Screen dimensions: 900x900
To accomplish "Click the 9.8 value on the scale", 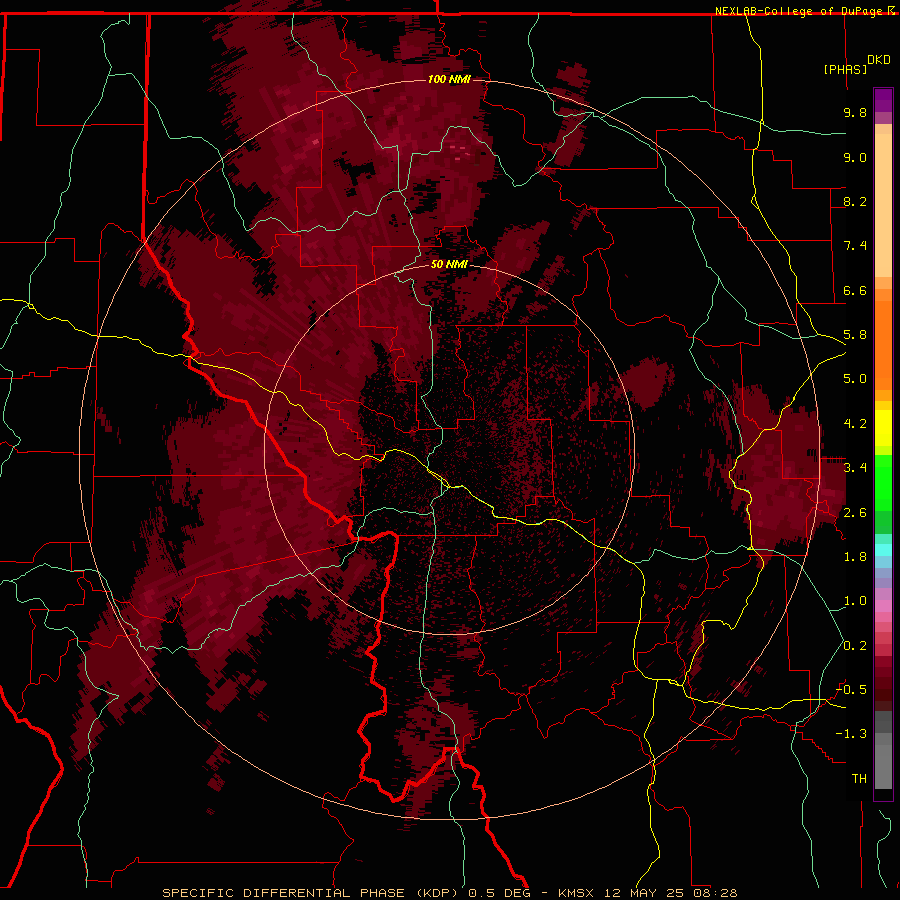I will point(855,112).
